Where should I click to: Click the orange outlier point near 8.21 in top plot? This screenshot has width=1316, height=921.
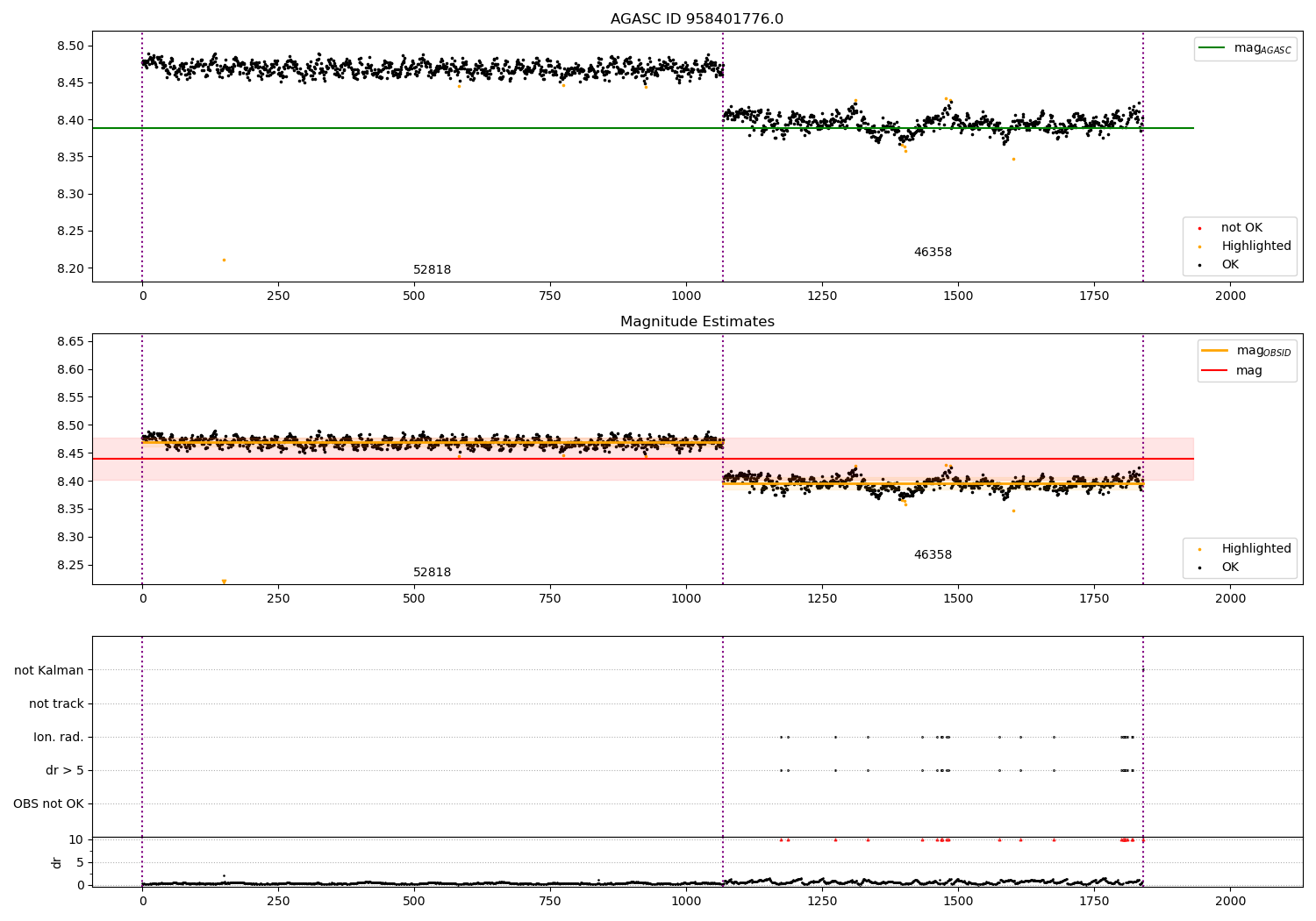pos(224,261)
